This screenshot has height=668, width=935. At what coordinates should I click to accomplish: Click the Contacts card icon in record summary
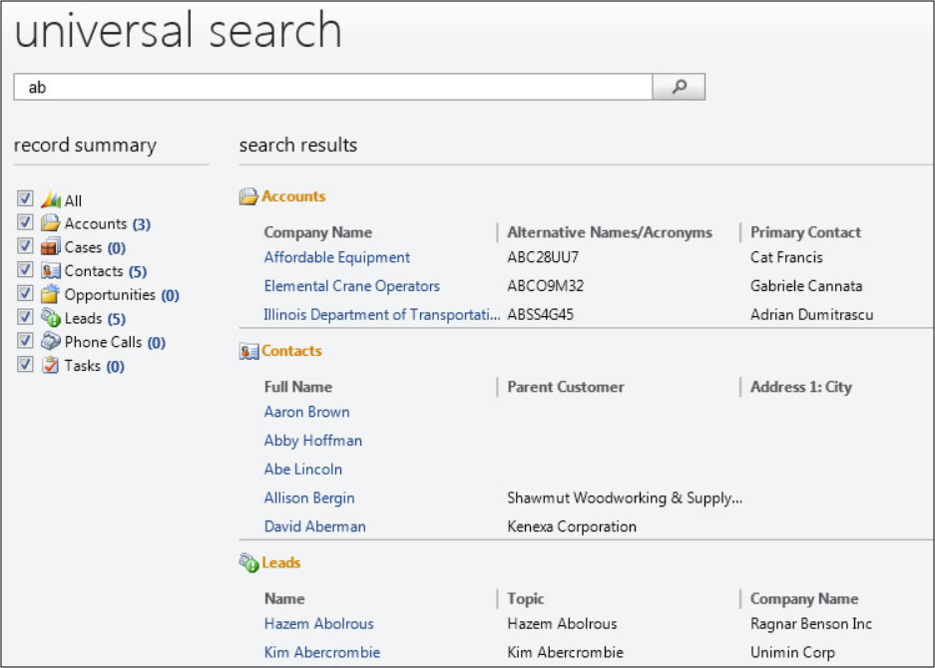[51, 271]
